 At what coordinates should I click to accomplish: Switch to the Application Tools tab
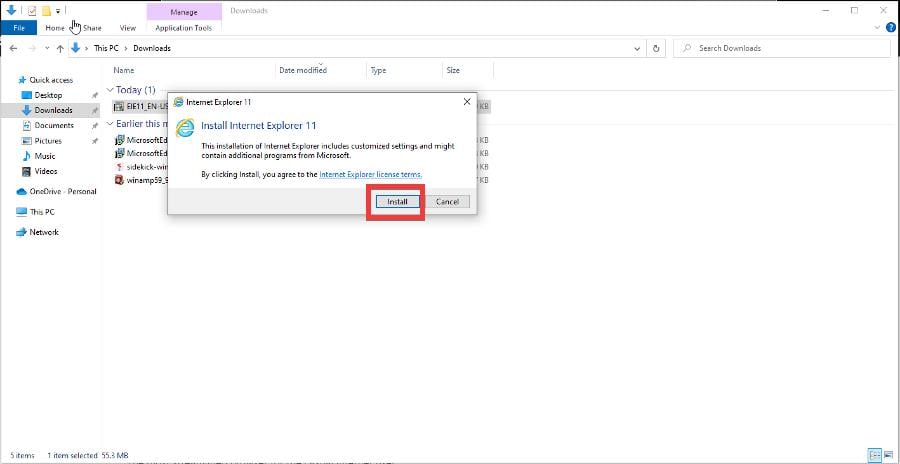coord(184,28)
